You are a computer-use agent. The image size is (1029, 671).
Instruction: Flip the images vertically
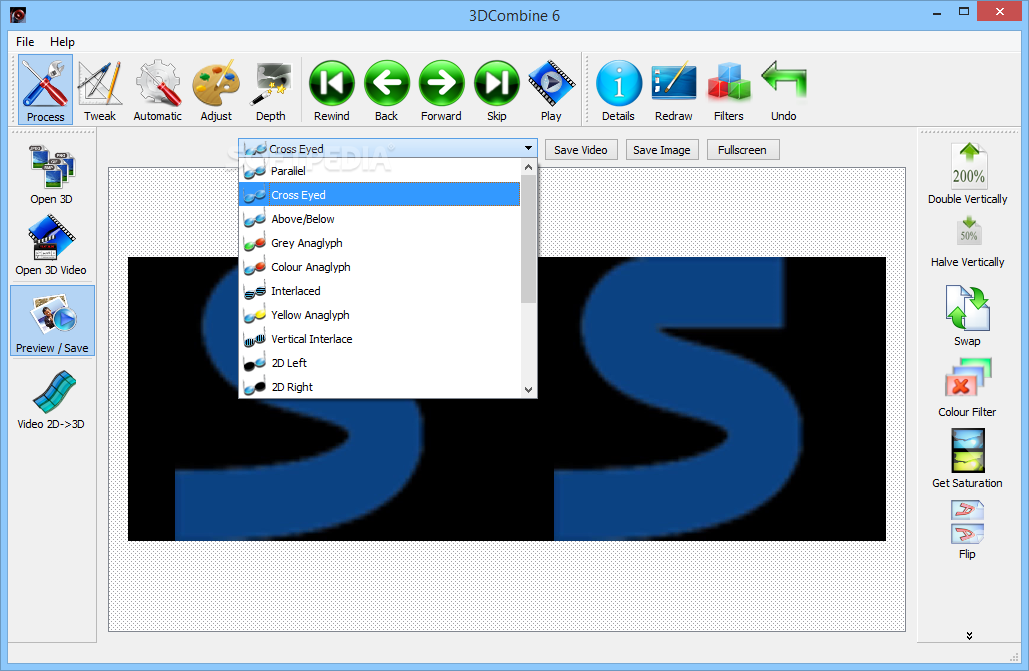click(967, 529)
